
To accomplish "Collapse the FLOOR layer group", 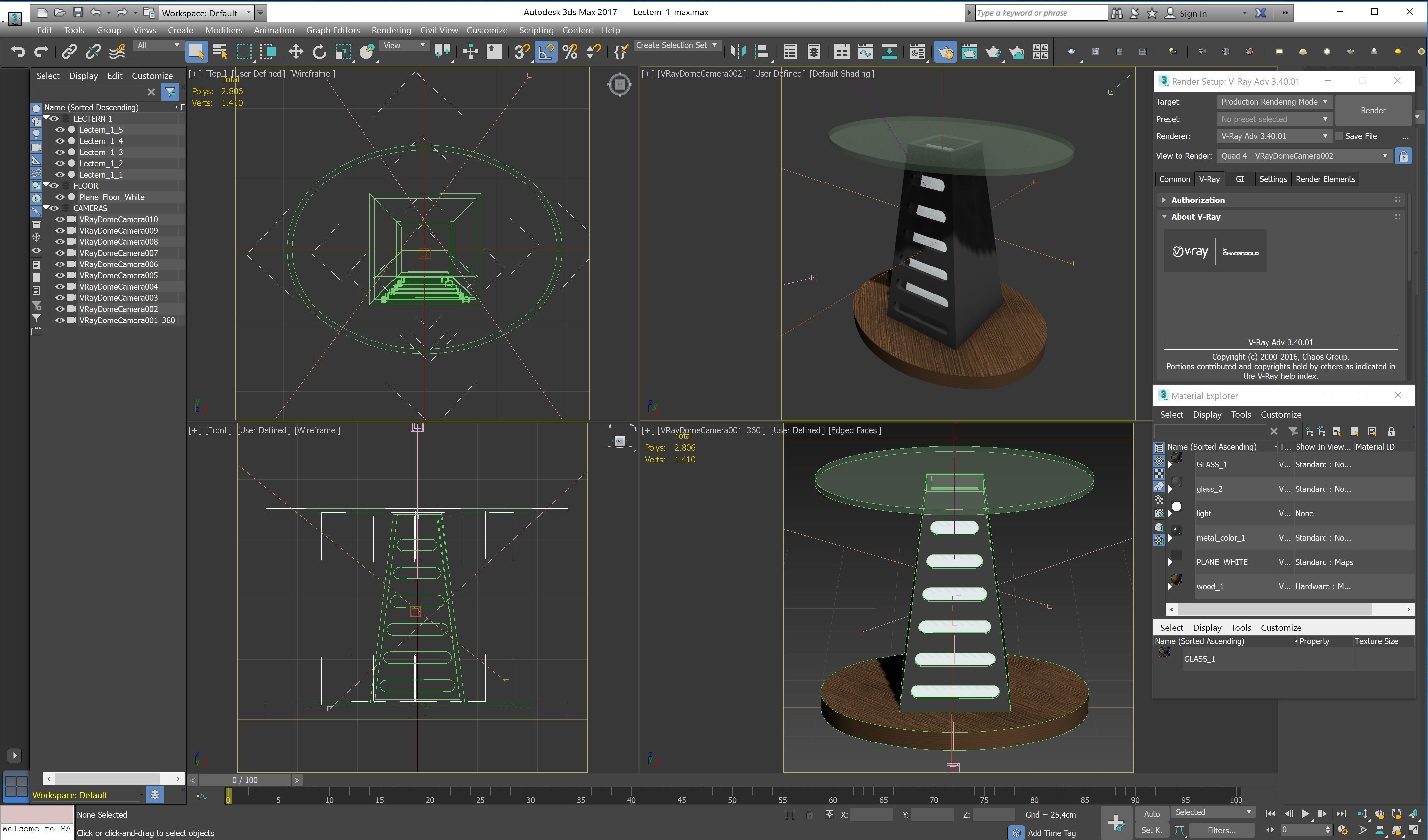I will (x=46, y=185).
